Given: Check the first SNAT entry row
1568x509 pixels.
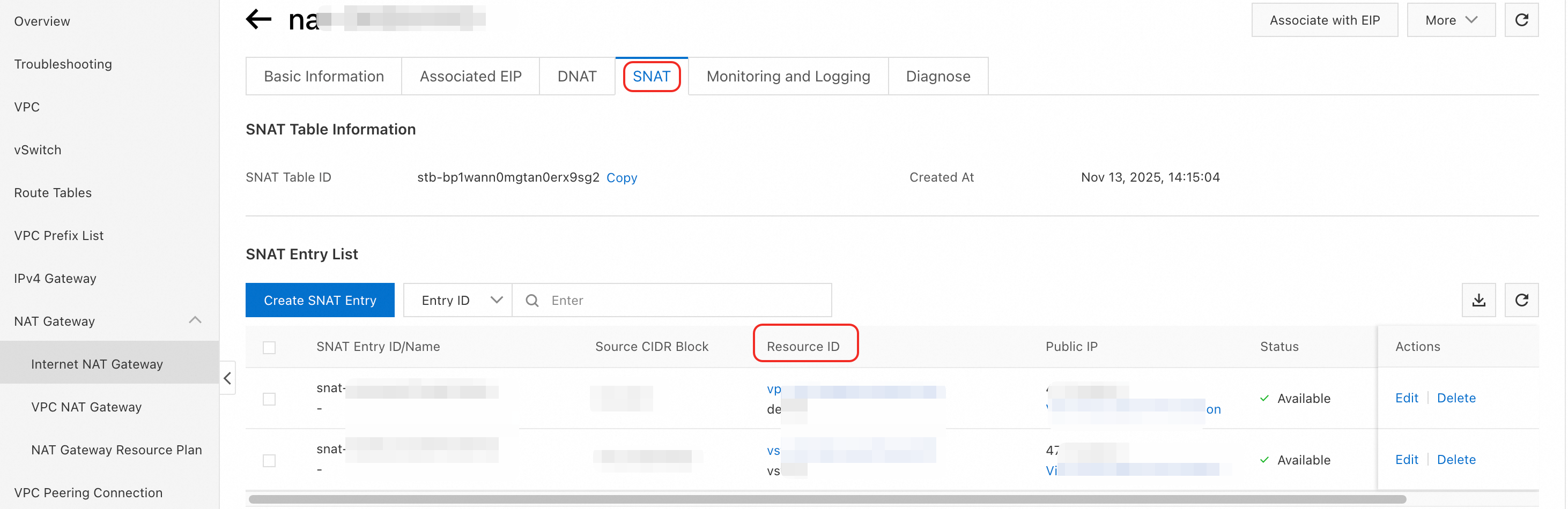Looking at the screenshot, I should click(x=269, y=399).
